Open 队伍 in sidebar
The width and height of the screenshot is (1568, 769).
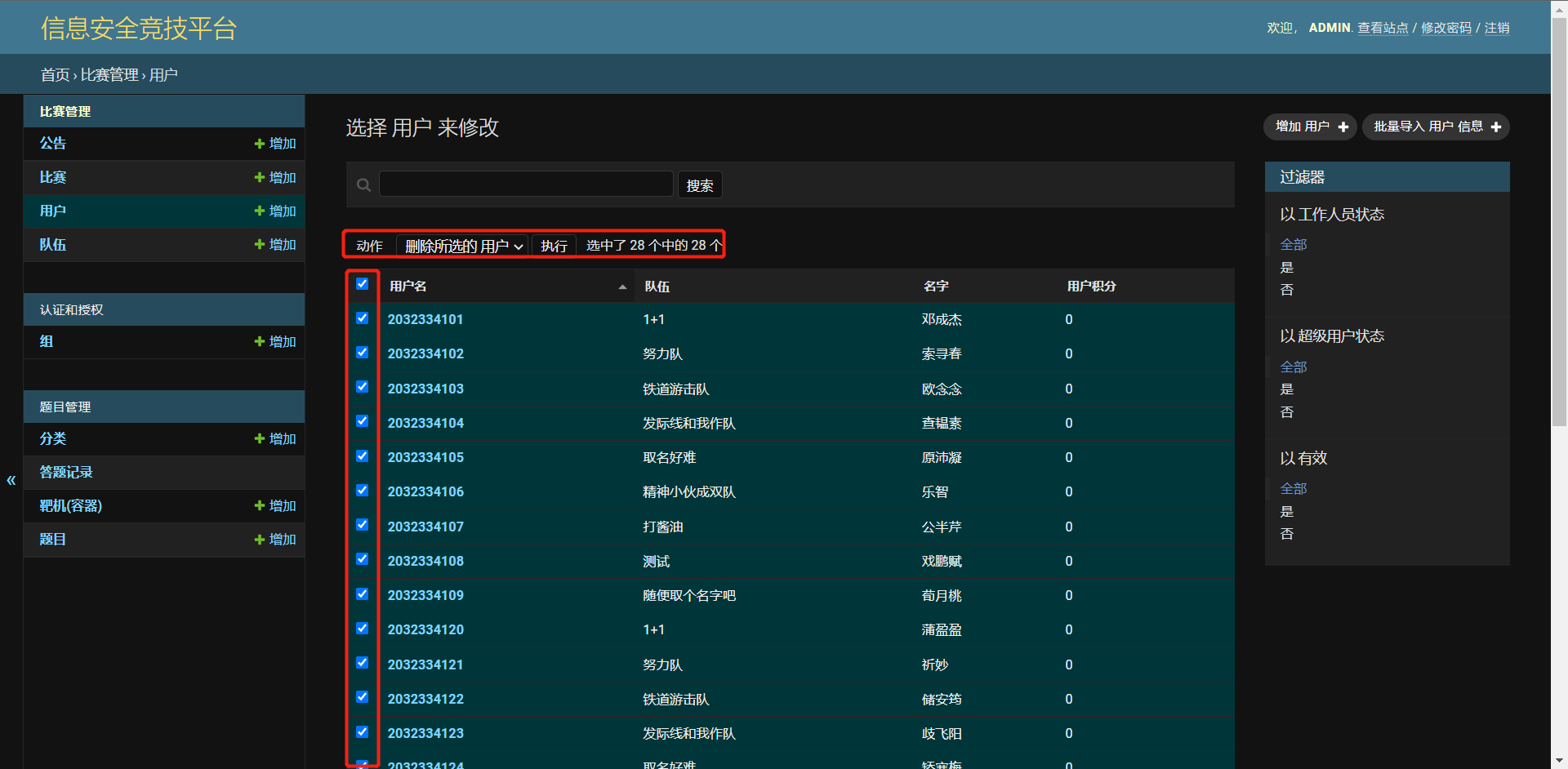[x=53, y=244]
